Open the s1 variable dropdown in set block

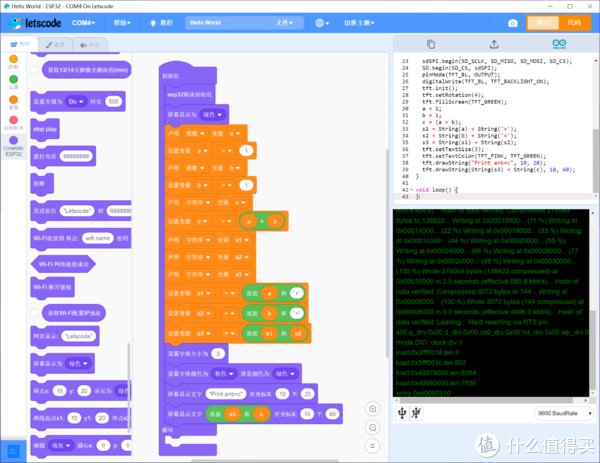204,293
